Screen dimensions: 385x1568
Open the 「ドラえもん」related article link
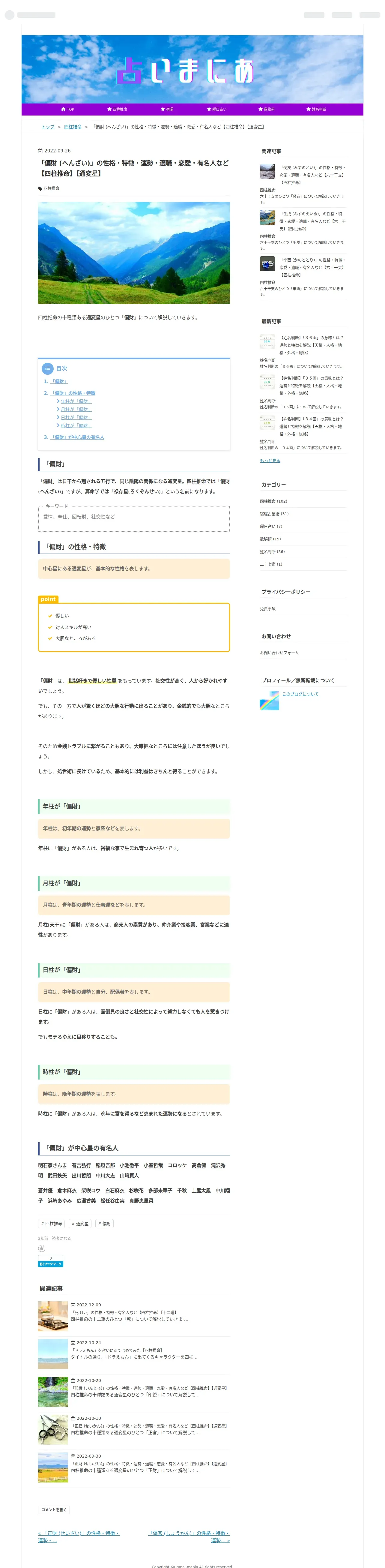117,1350
